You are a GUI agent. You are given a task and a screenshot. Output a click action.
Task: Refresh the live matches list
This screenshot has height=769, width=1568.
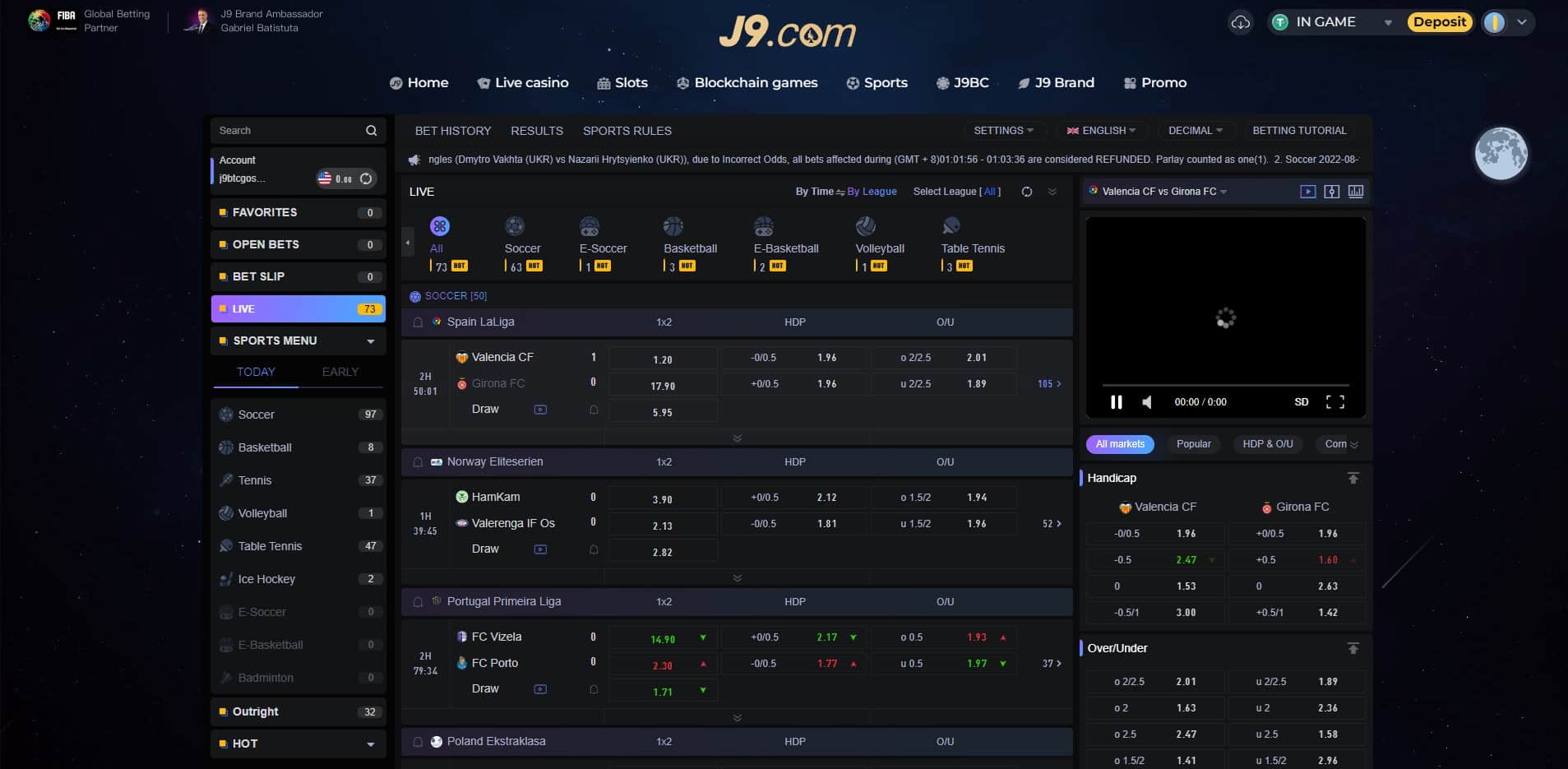(x=1027, y=192)
